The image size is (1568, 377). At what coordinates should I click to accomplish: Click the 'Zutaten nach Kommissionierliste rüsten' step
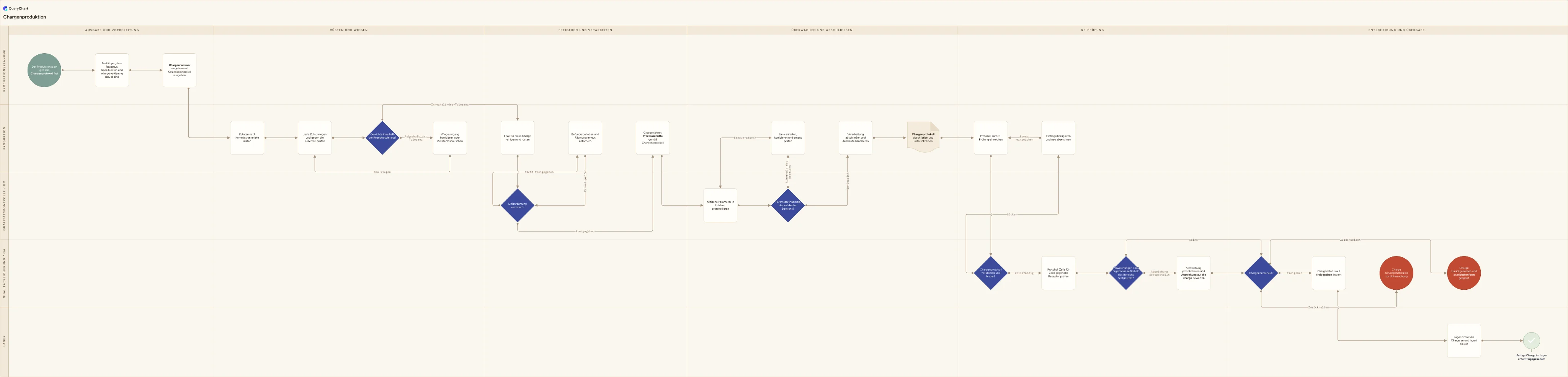(247, 138)
